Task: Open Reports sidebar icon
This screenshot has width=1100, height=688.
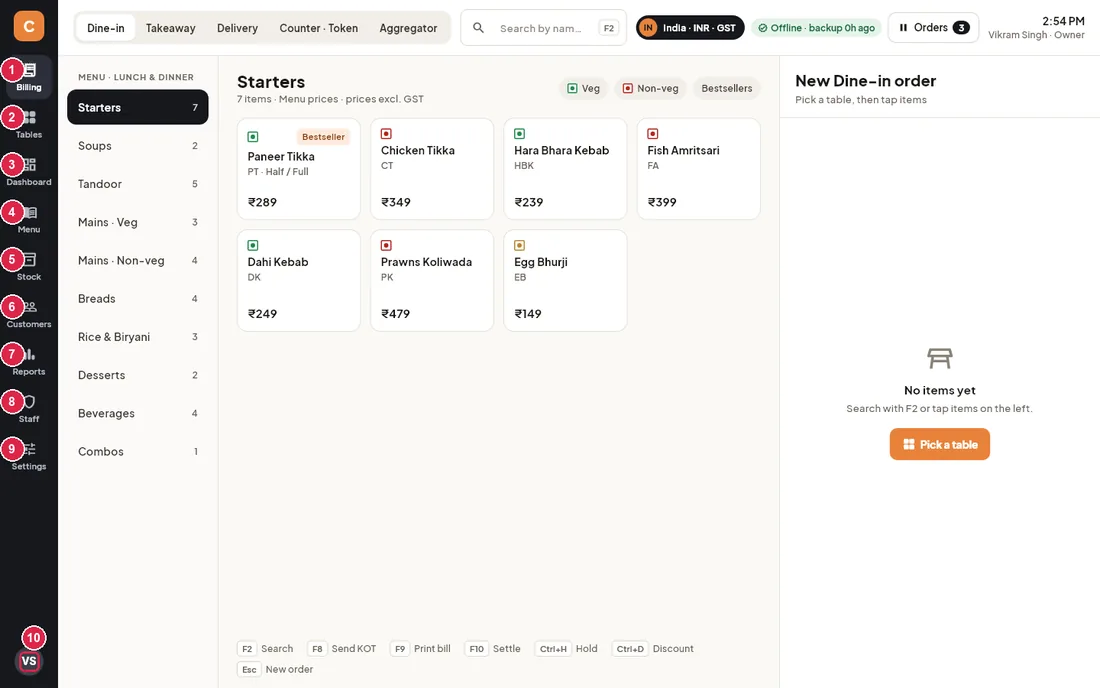Action: 29,360
